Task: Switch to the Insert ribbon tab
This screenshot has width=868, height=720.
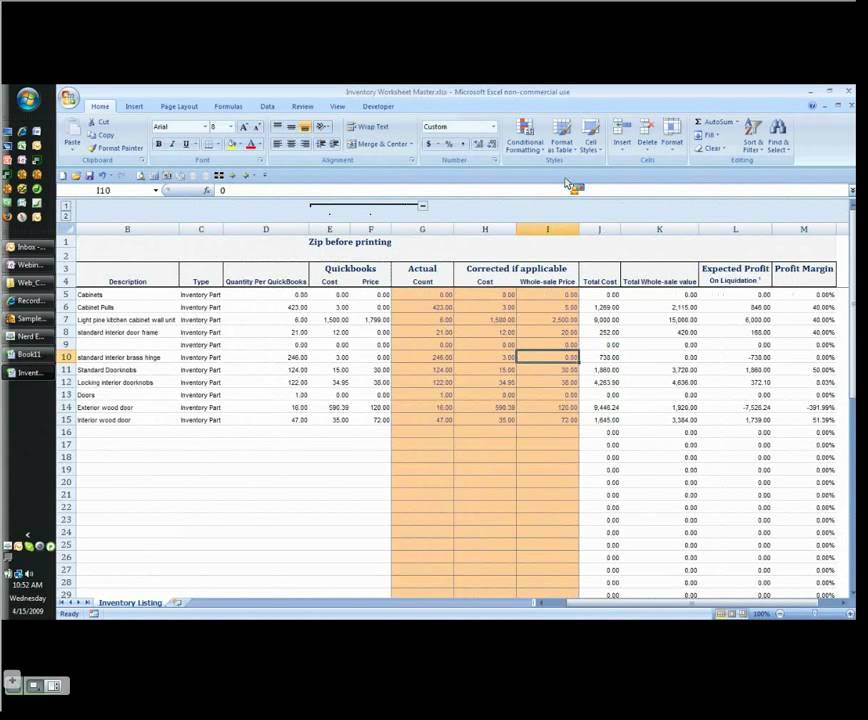Action: [x=134, y=107]
